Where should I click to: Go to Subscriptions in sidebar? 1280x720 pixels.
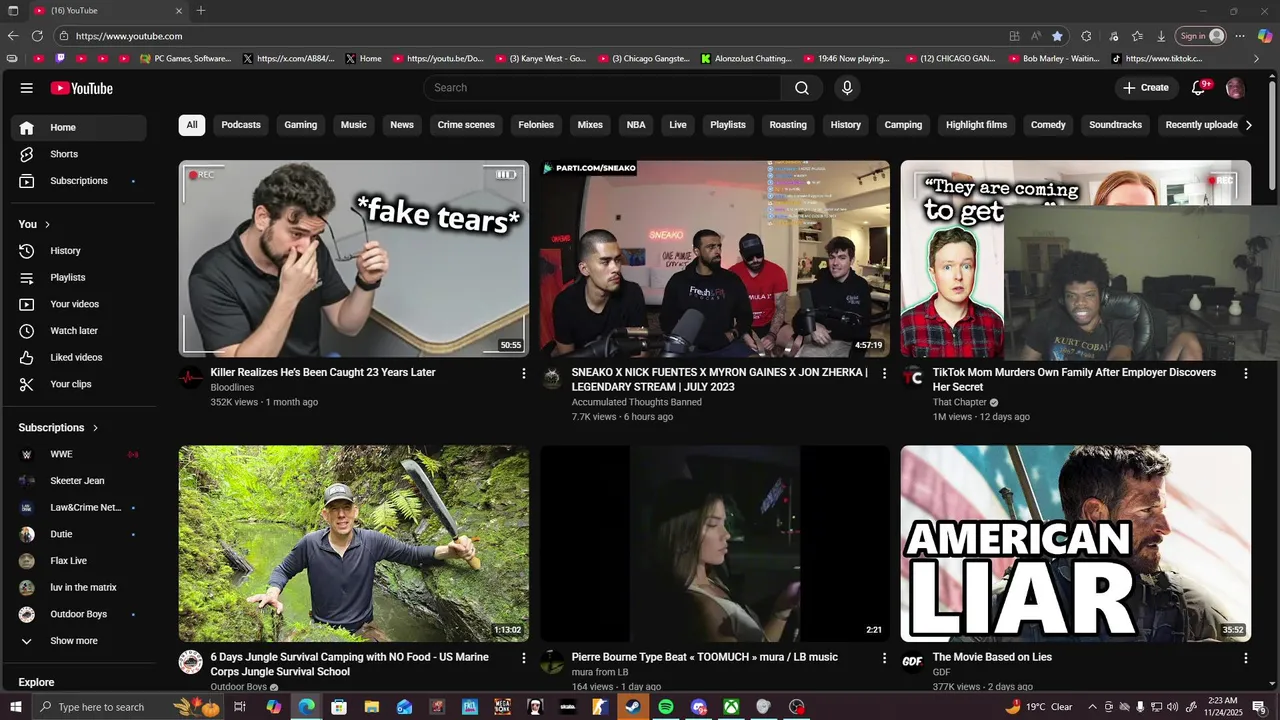(x=78, y=181)
